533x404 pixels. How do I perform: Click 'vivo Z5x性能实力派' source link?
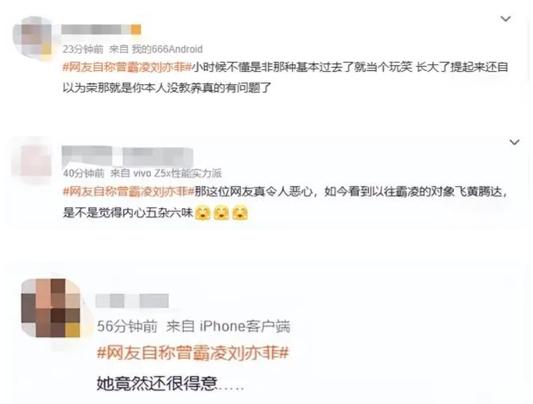click(177, 173)
